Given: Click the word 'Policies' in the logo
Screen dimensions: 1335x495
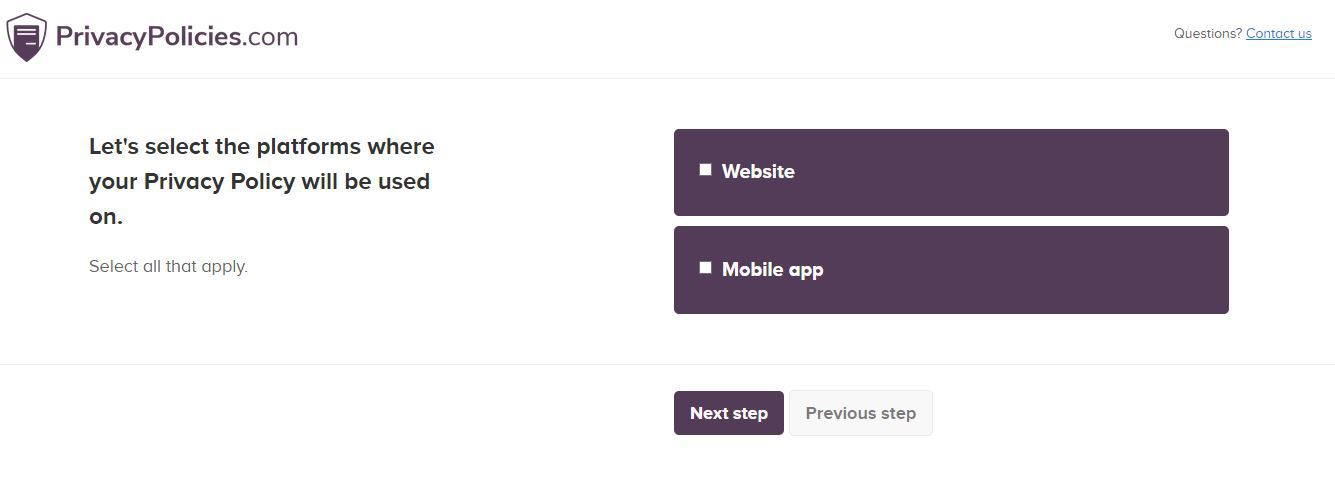Looking at the screenshot, I should [195, 37].
